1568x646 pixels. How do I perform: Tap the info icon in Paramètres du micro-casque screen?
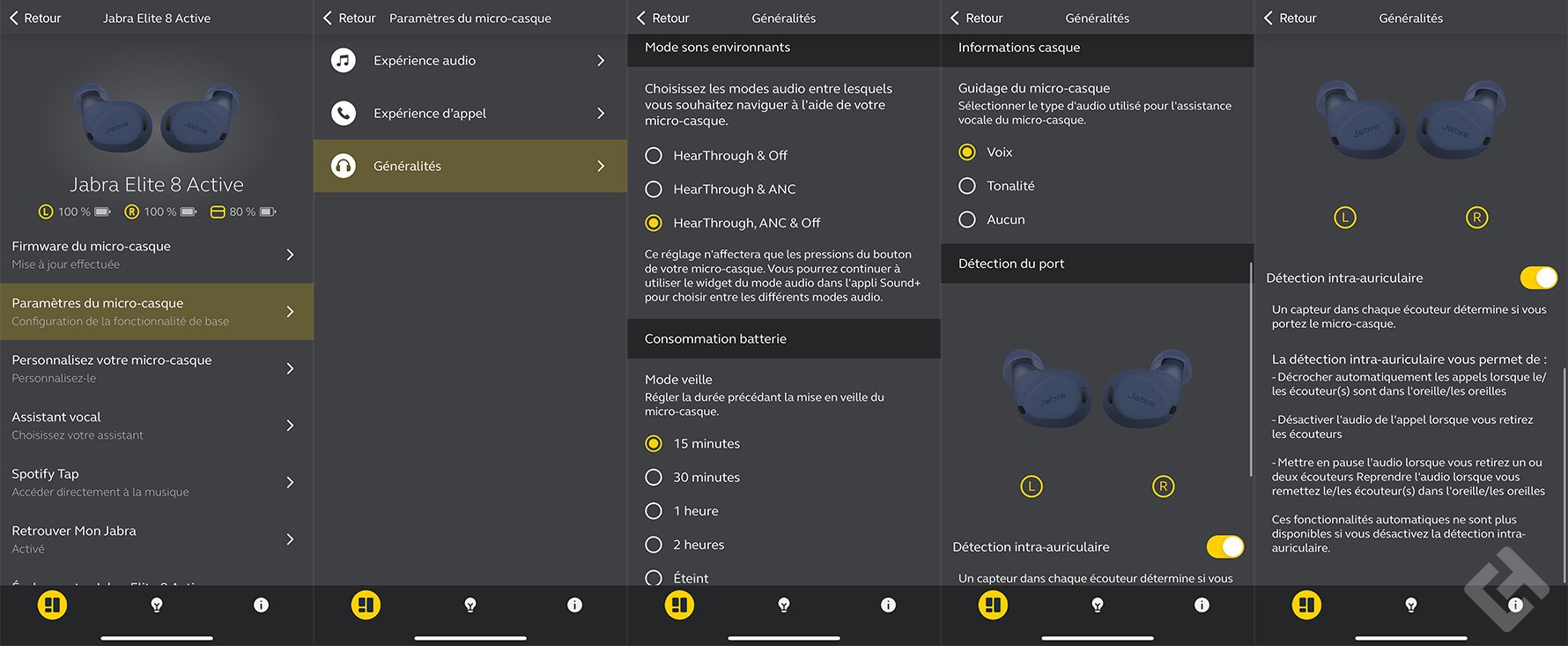tap(574, 605)
